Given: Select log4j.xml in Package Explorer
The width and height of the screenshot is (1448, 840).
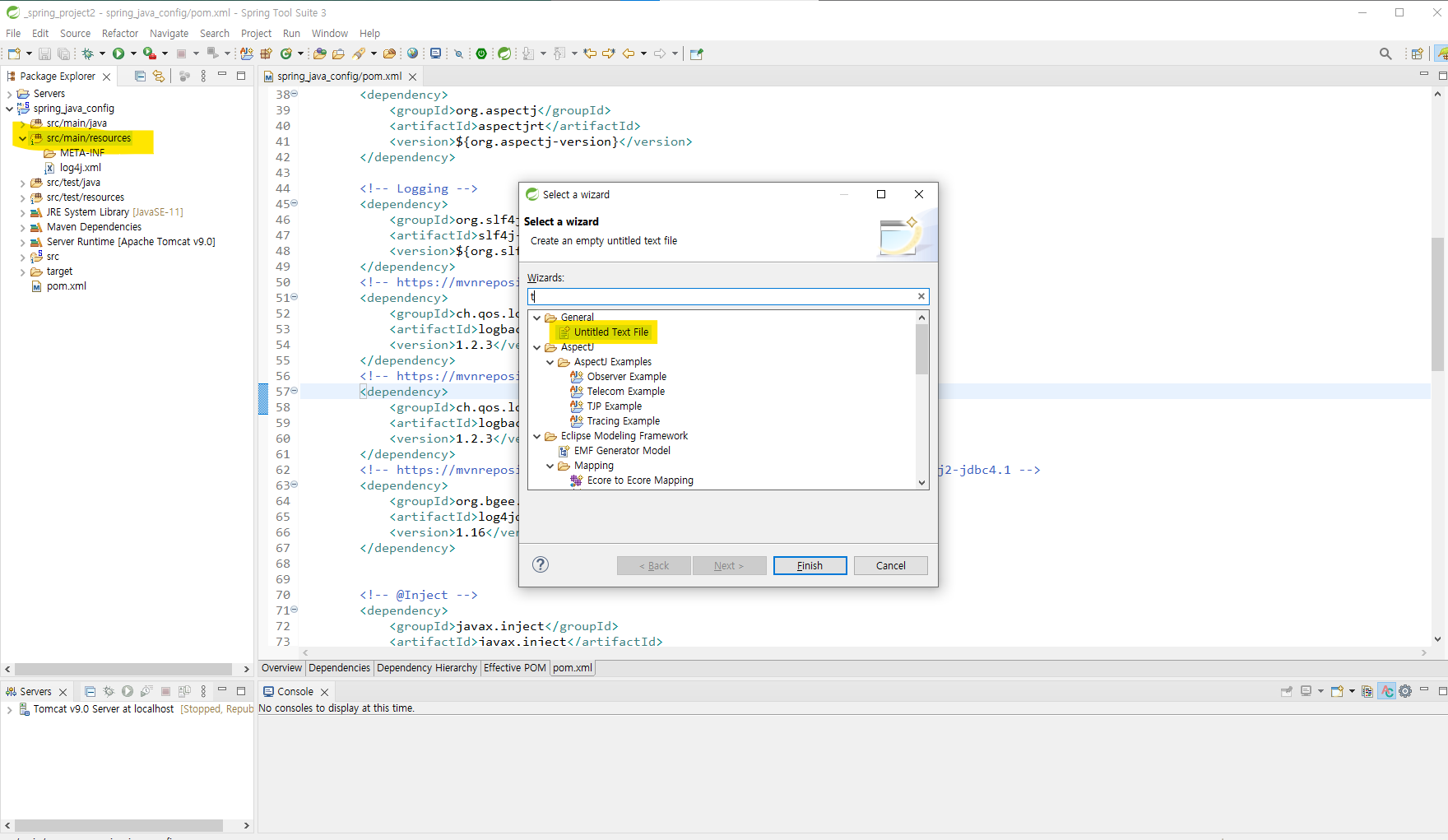Looking at the screenshot, I should coord(80,168).
